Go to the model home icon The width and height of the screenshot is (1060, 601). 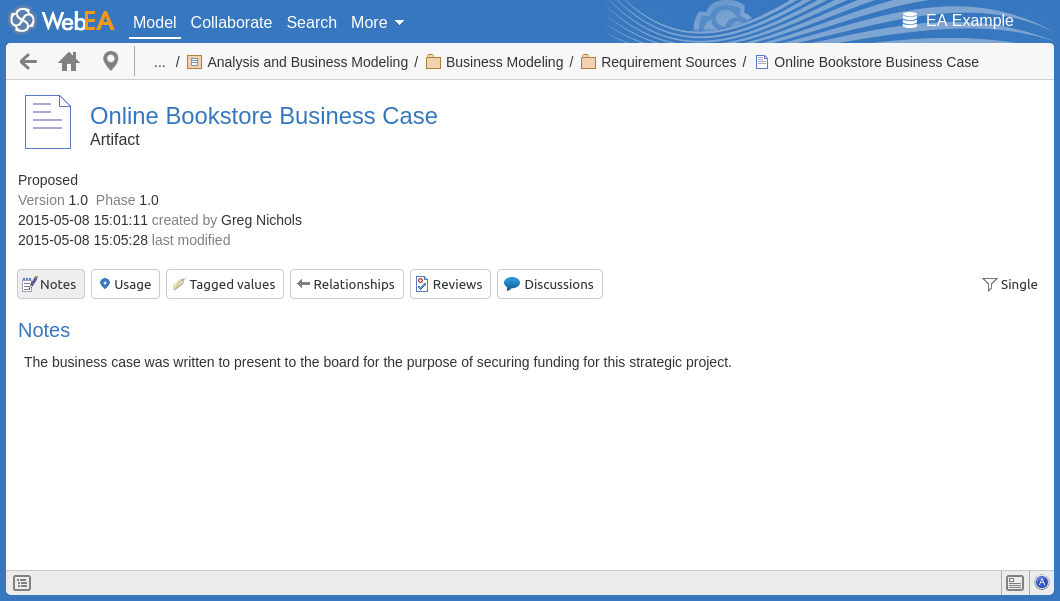click(x=69, y=62)
